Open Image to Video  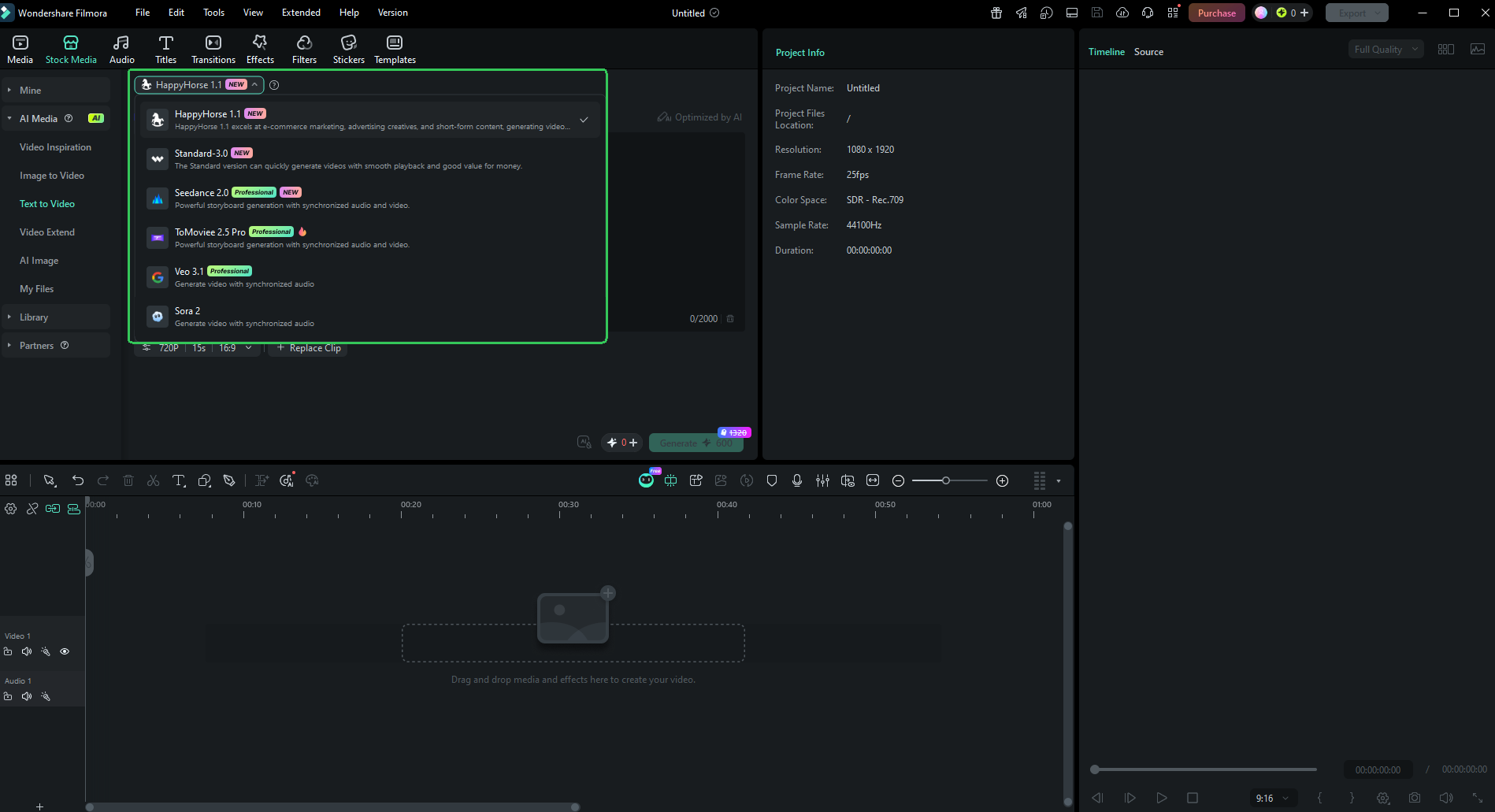52,176
